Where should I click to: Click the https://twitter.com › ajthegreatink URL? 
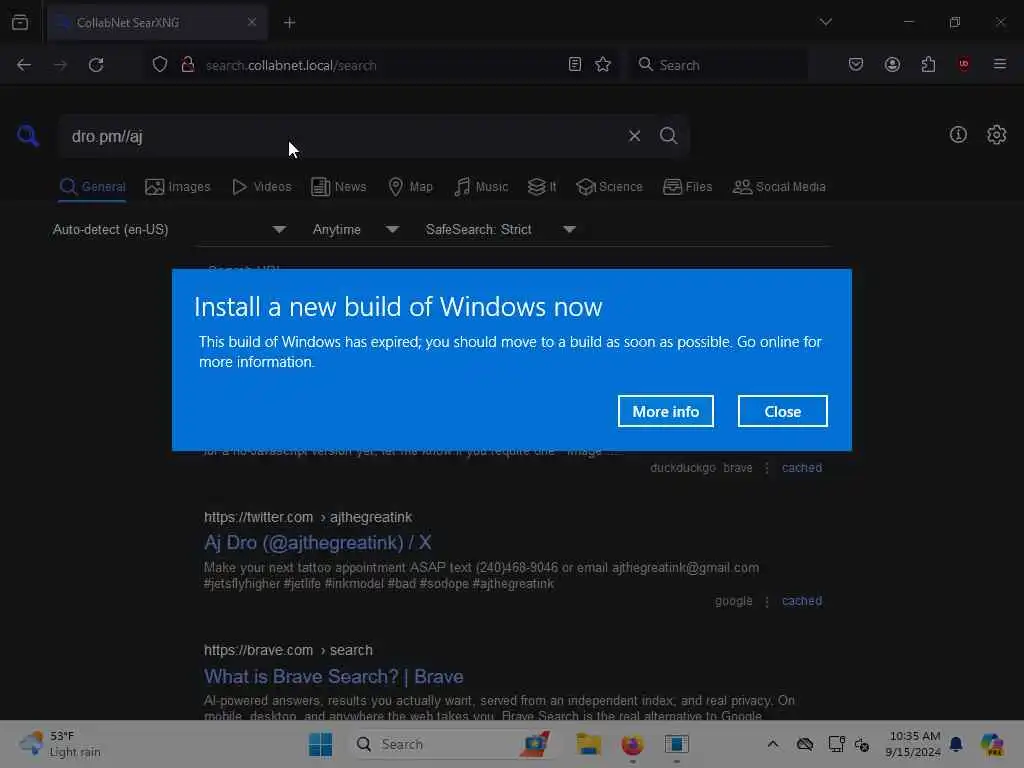pos(308,517)
